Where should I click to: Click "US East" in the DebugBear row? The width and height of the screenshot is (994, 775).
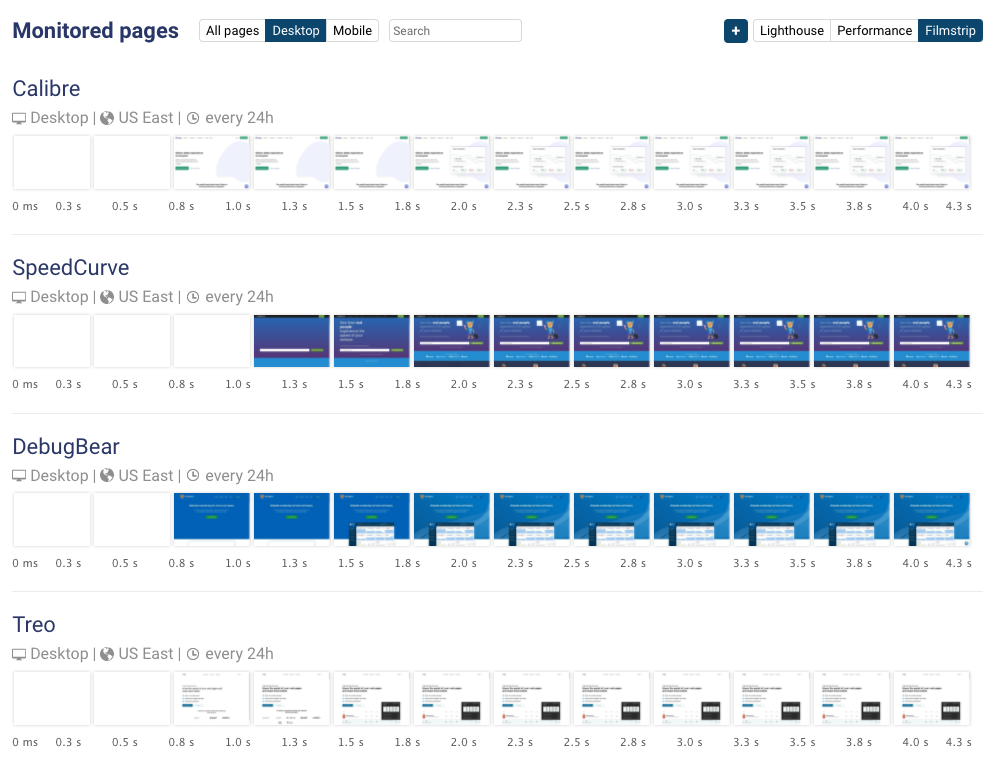(x=146, y=476)
